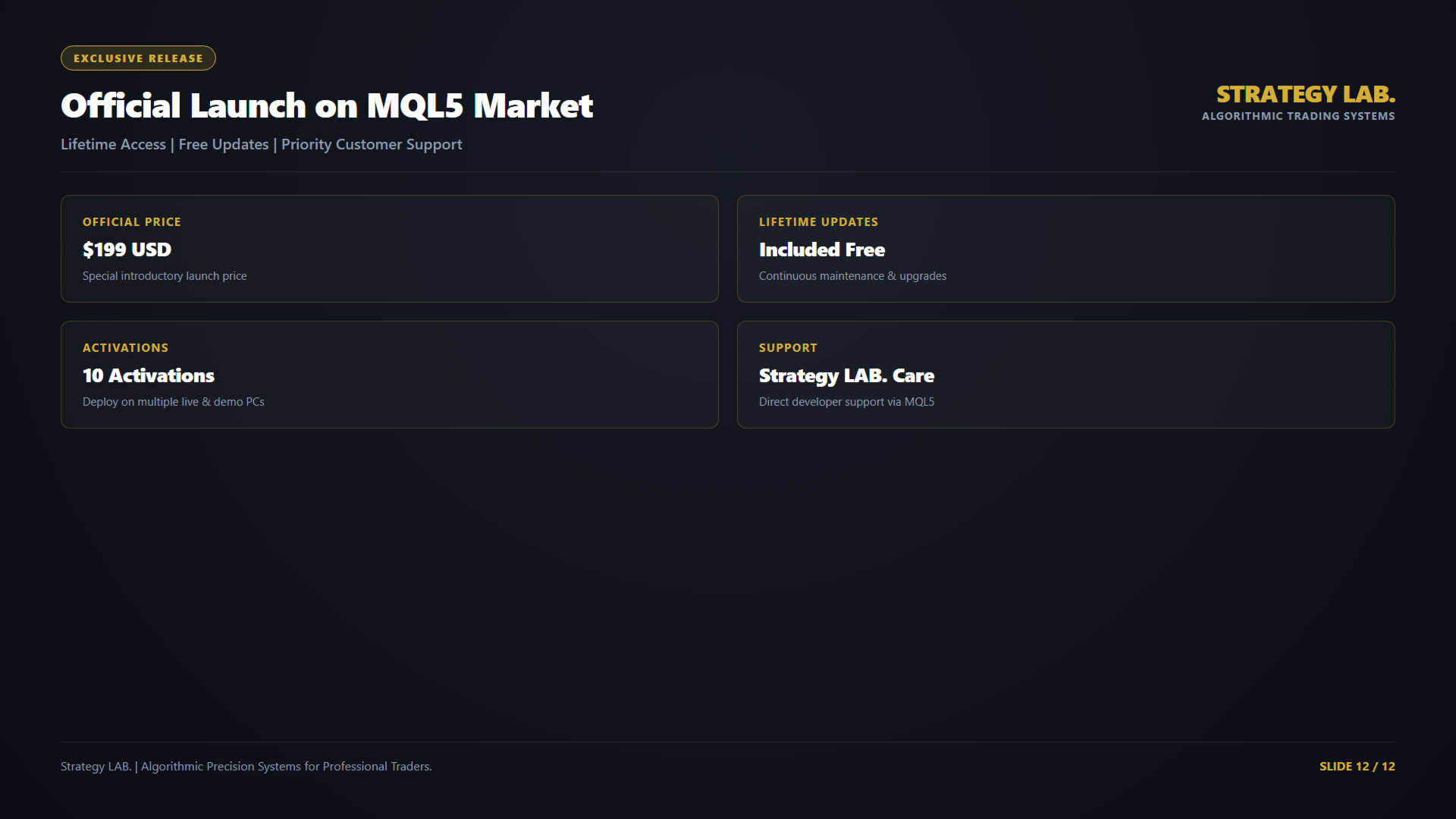Click Special introductory launch price text
Screen dimensions: 1456x819
point(165,276)
